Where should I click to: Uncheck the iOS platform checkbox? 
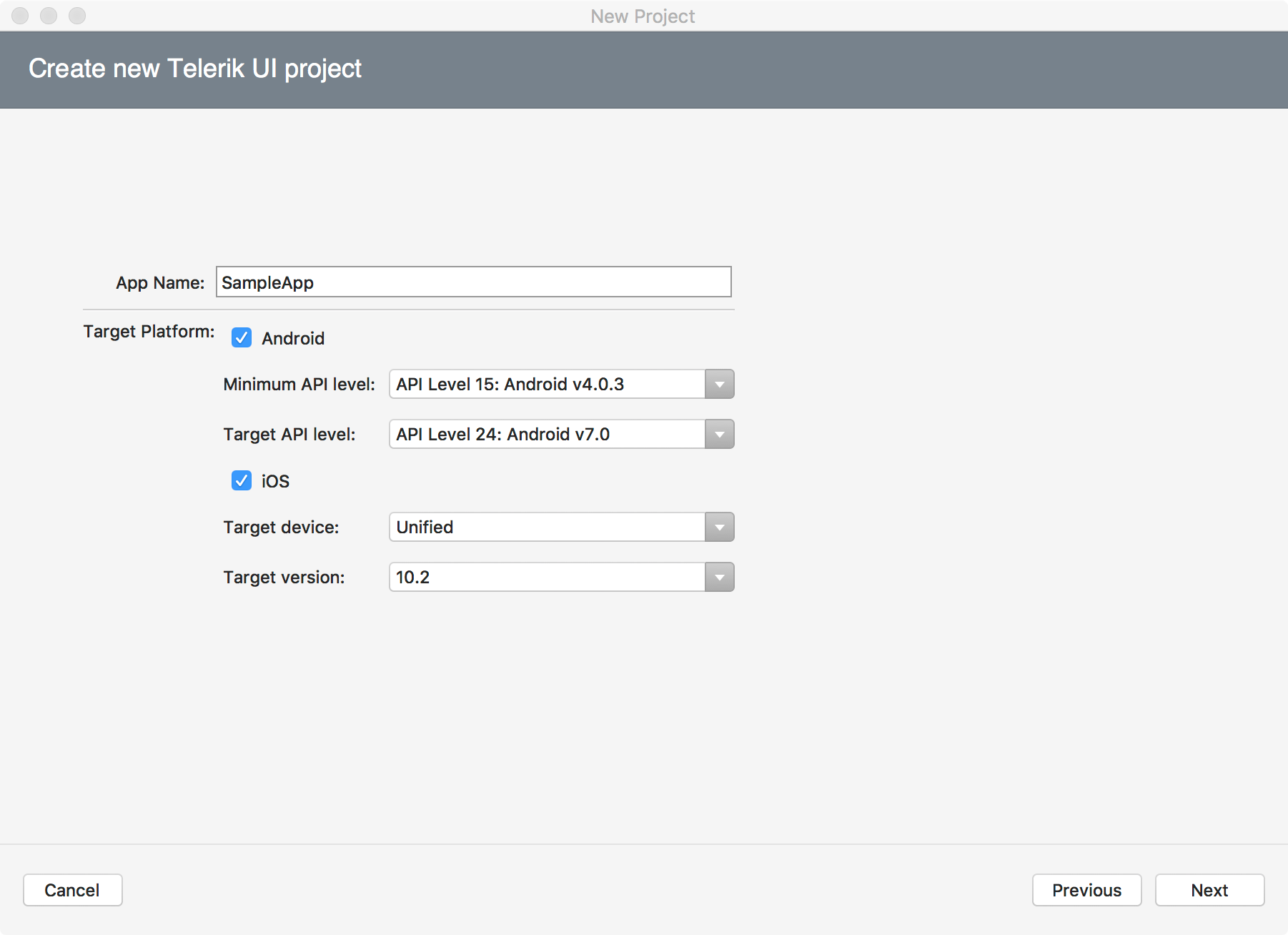coord(242,480)
